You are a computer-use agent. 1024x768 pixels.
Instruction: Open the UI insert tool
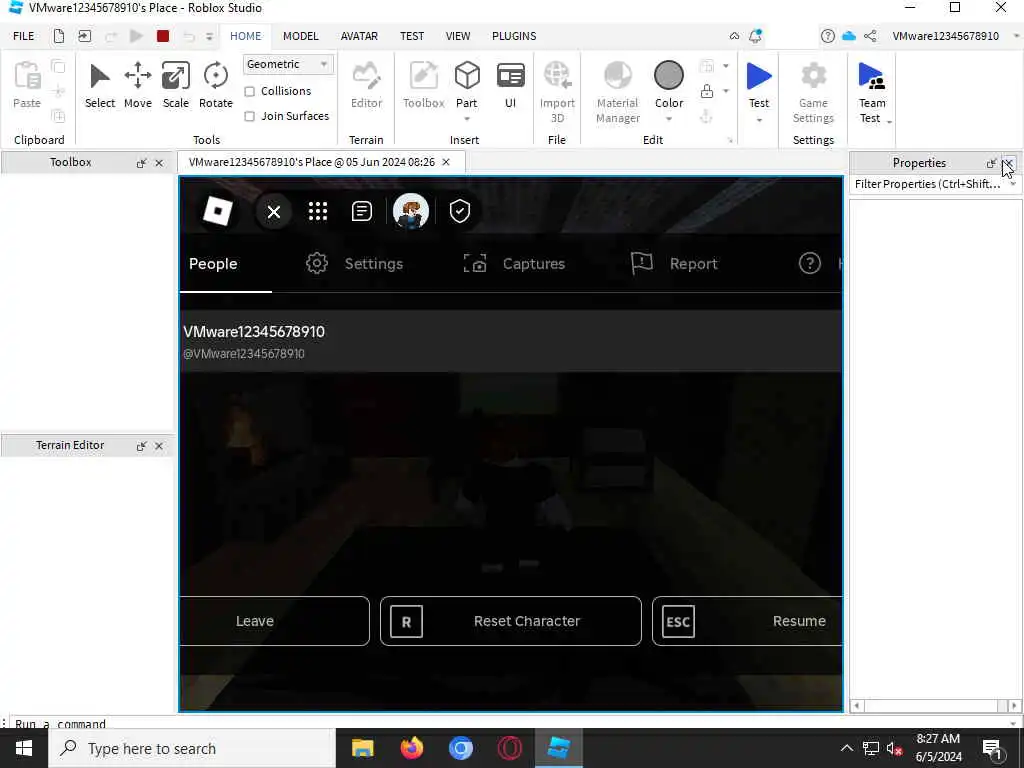(x=510, y=85)
